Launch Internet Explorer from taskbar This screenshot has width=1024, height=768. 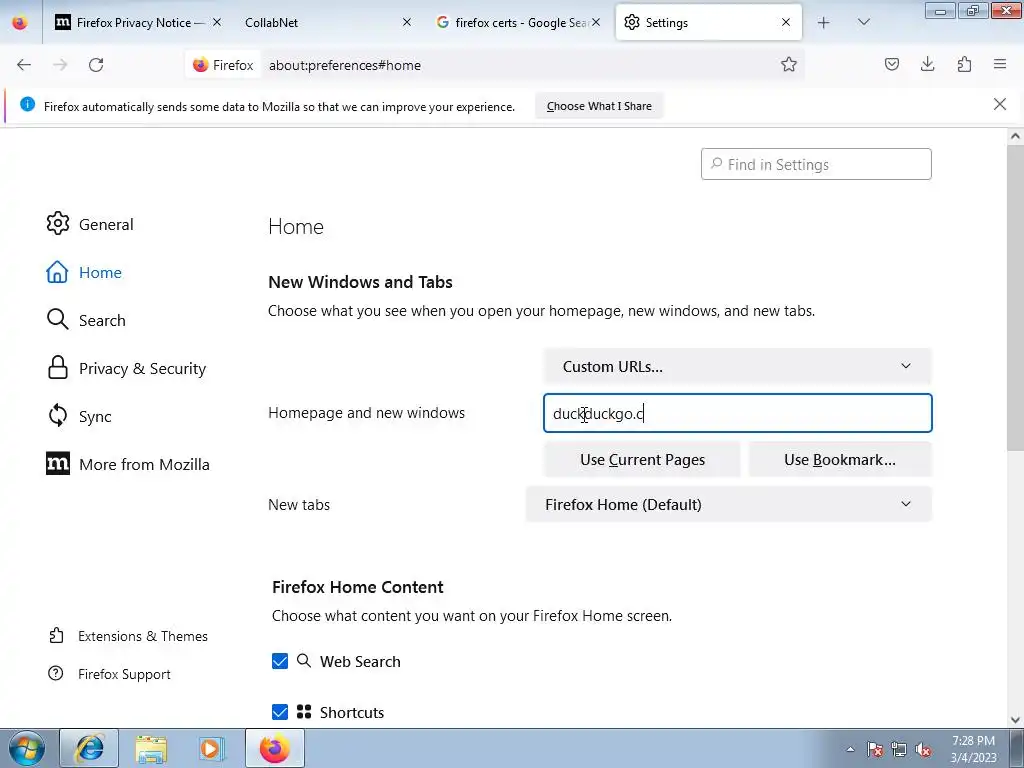tap(89, 748)
